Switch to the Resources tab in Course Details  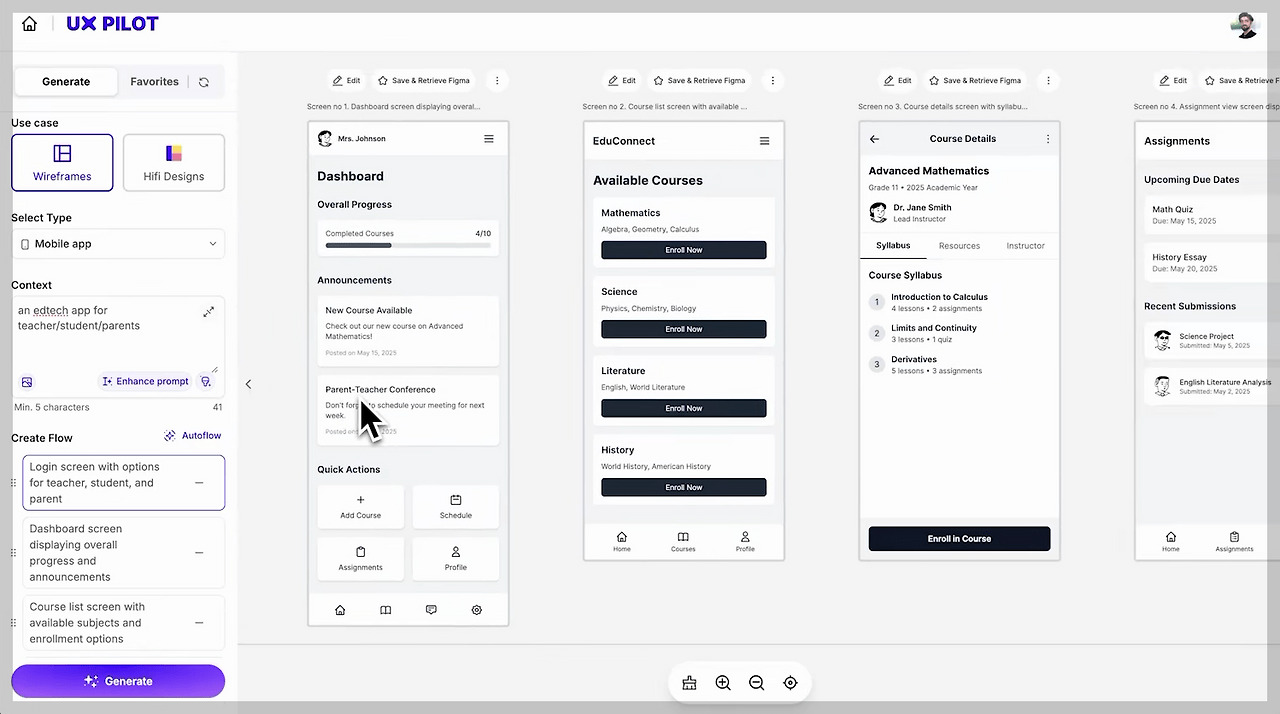pos(958,245)
